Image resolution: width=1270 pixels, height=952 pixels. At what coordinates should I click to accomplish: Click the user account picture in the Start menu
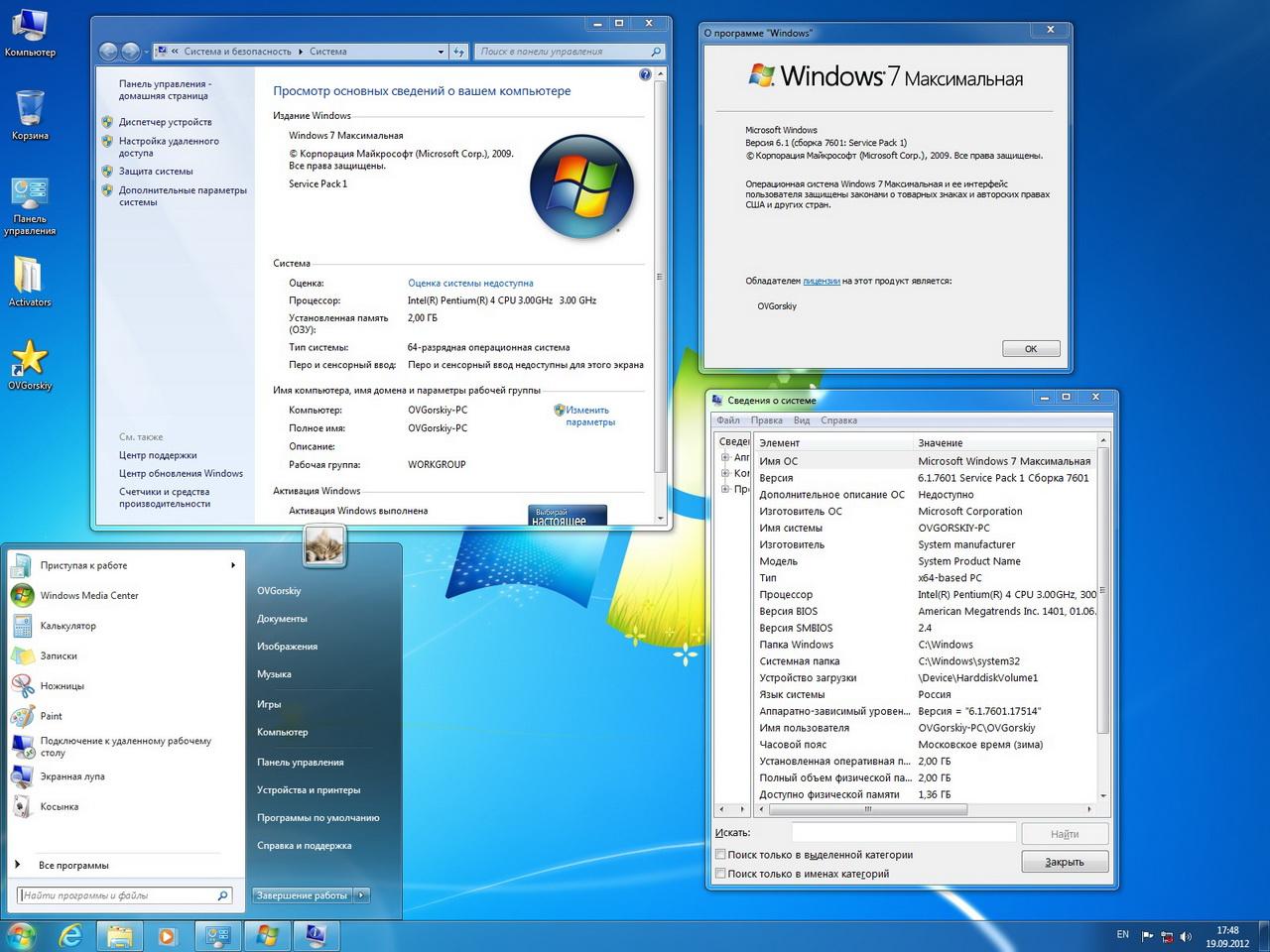click(324, 545)
